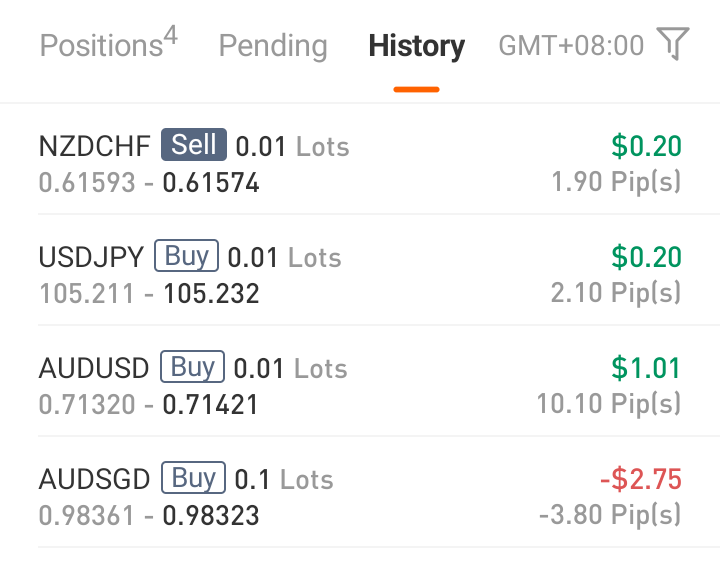The image size is (720, 561).
Task: Click the NZDCHF $0.20 profit amount
Action: click(x=646, y=146)
